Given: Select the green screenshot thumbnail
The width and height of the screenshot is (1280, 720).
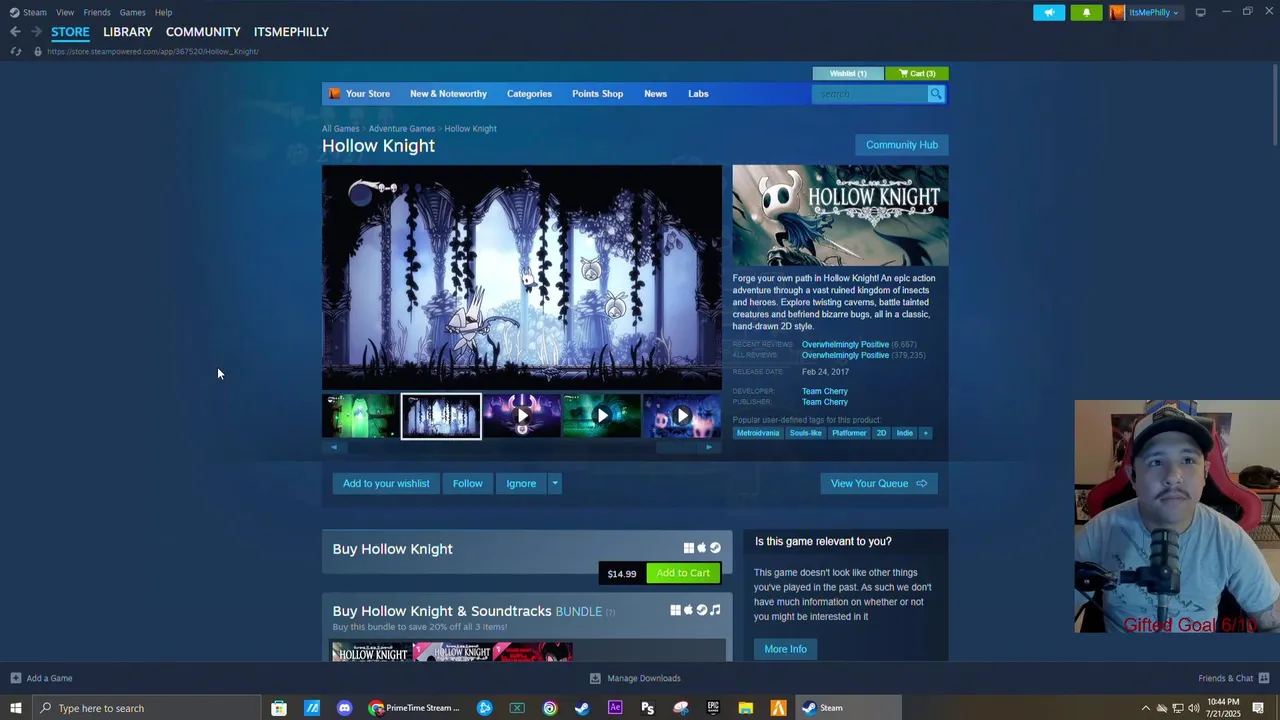Looking at the screenshot, I should pyautogui.click(x=360, y=416).
